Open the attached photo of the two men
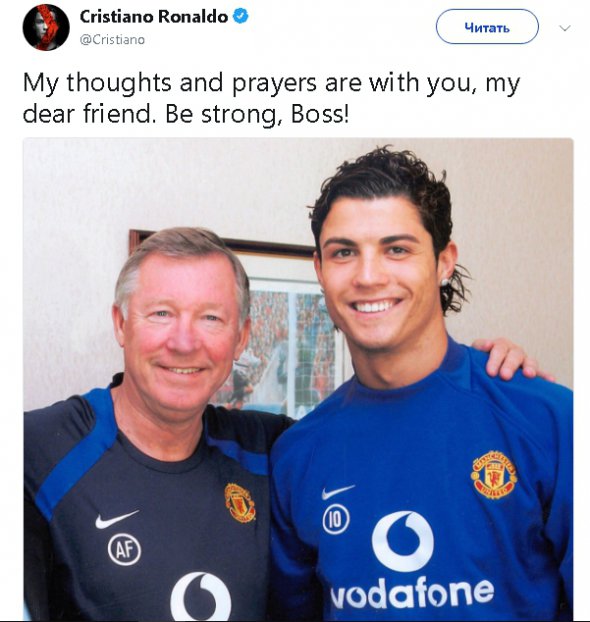Screen dimensions: 590x622 click(298, 379)
